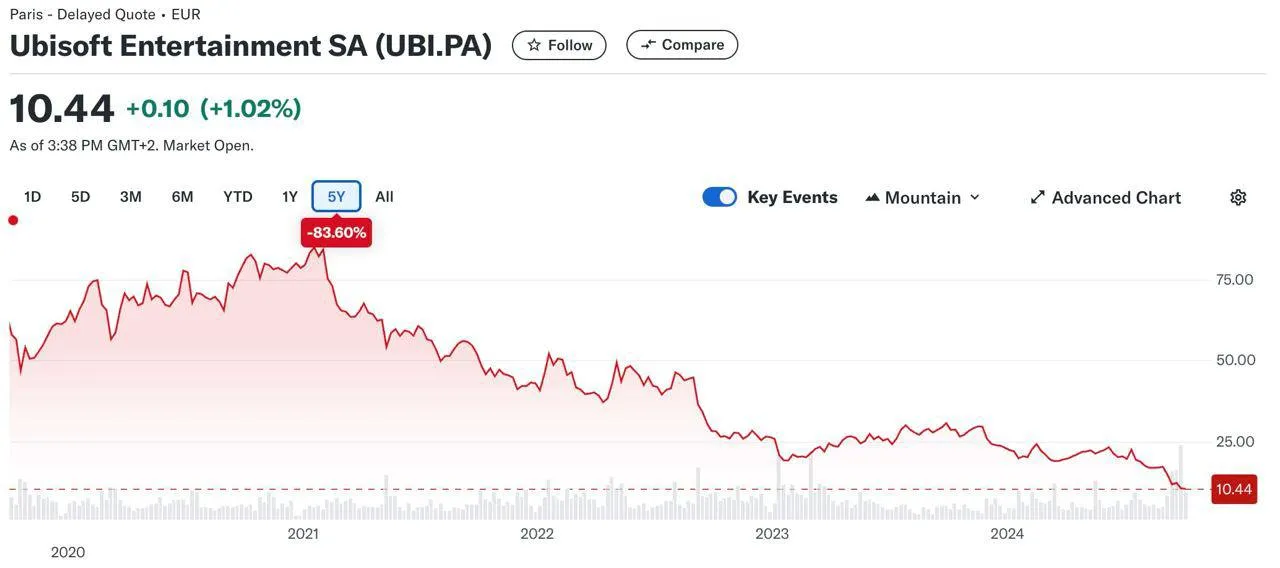Select the 5Y time range
This screenshot has height=568, width=1280.
pos(337,197)
